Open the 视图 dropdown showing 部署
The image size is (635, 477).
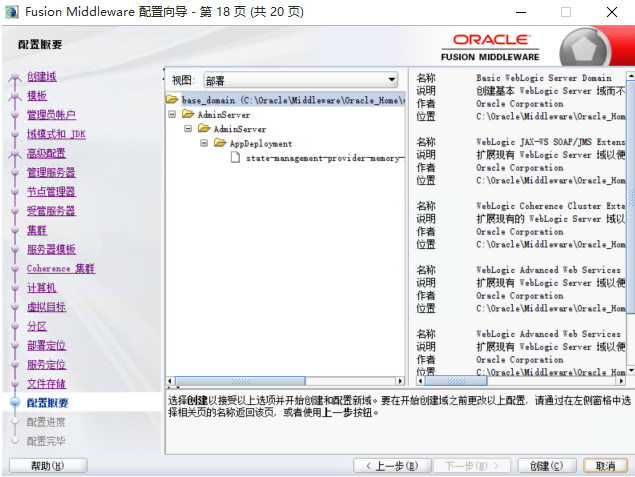(300, 80)
